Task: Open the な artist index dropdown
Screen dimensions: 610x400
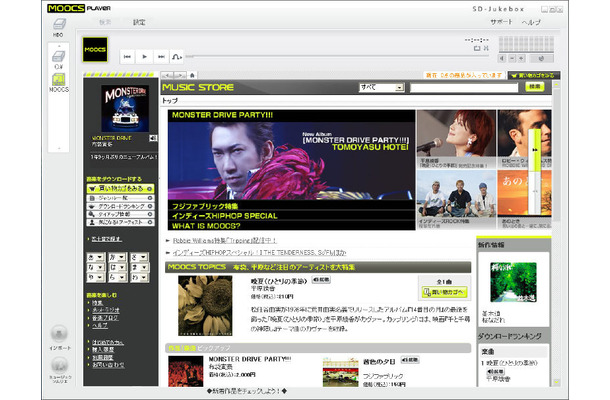Action: pos(95,267)
